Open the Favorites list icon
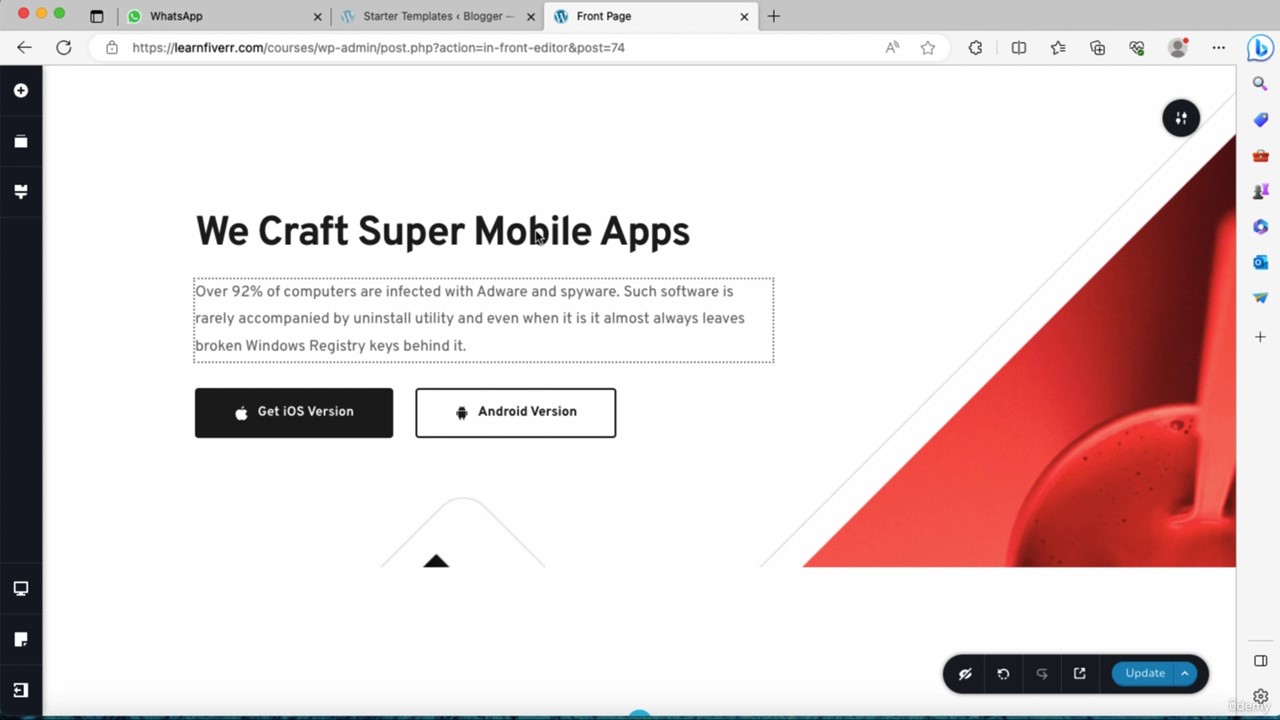This screenshot has width=1280, height=720. tap(1058, 47)
